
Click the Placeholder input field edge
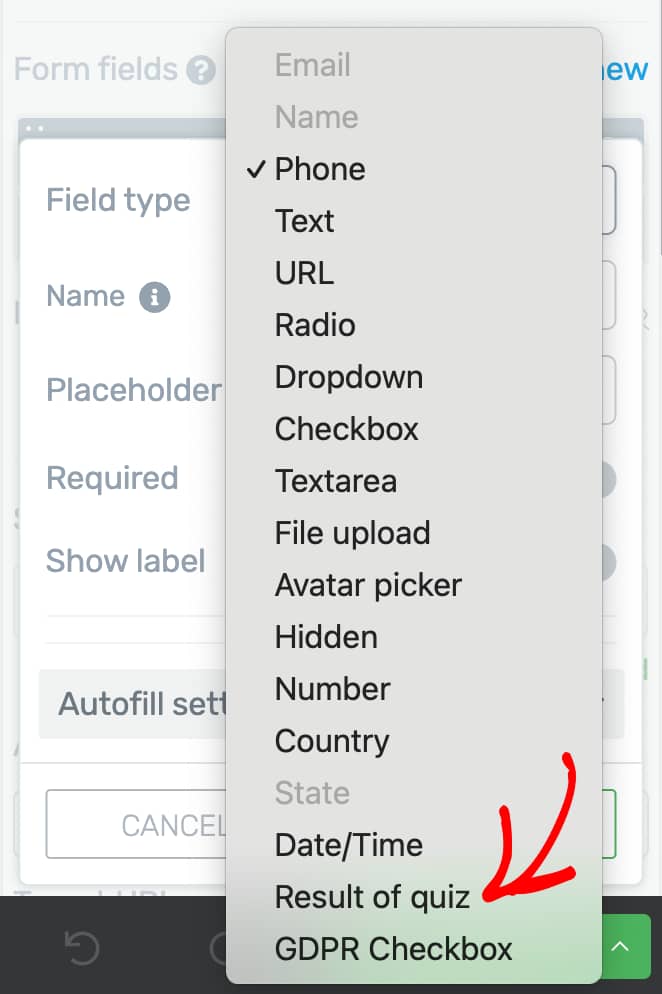[609, 389]
